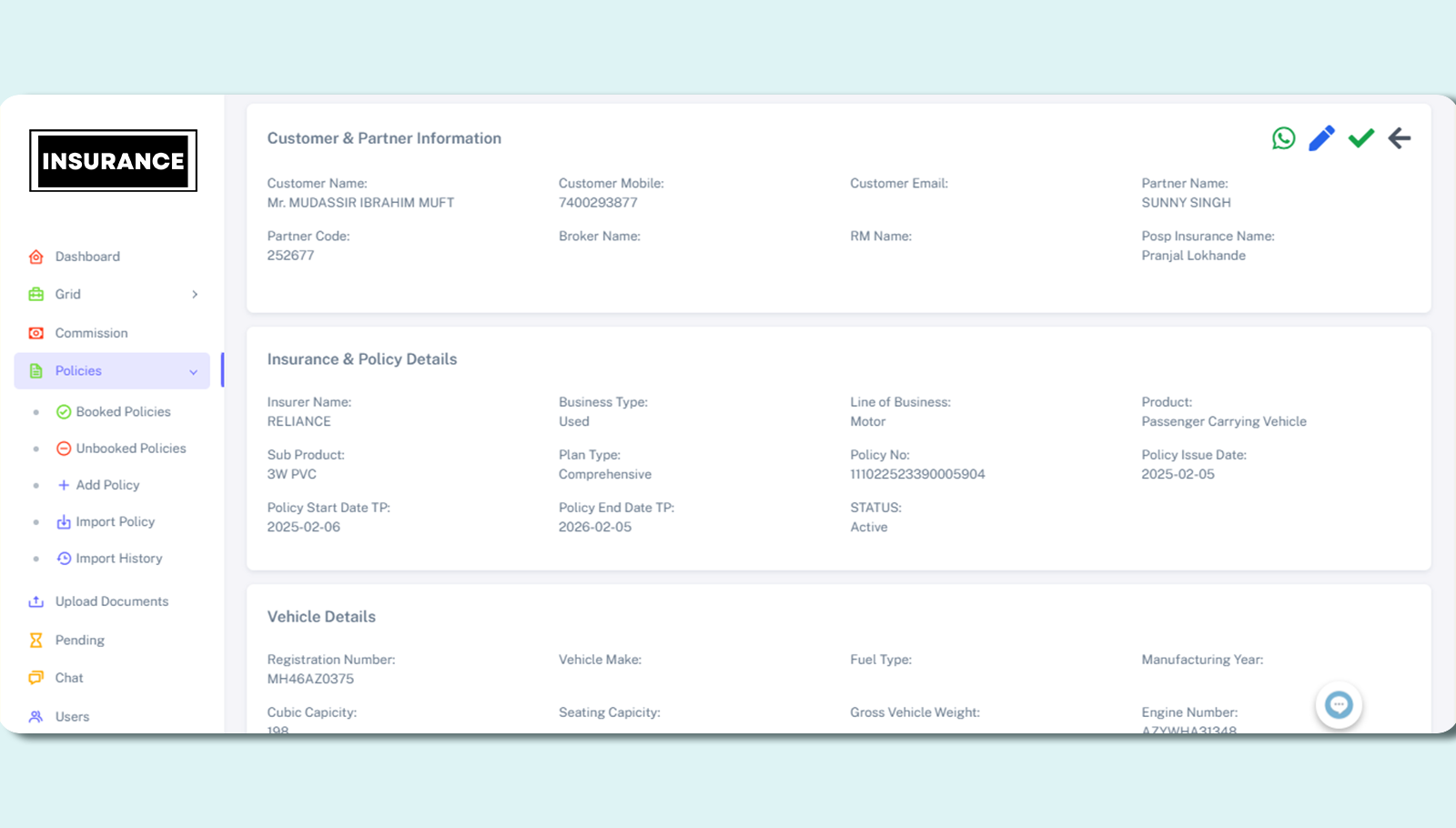Collapse the Policies menu chevron
The image size is (1456, 828).
click(x=193, y=372)
